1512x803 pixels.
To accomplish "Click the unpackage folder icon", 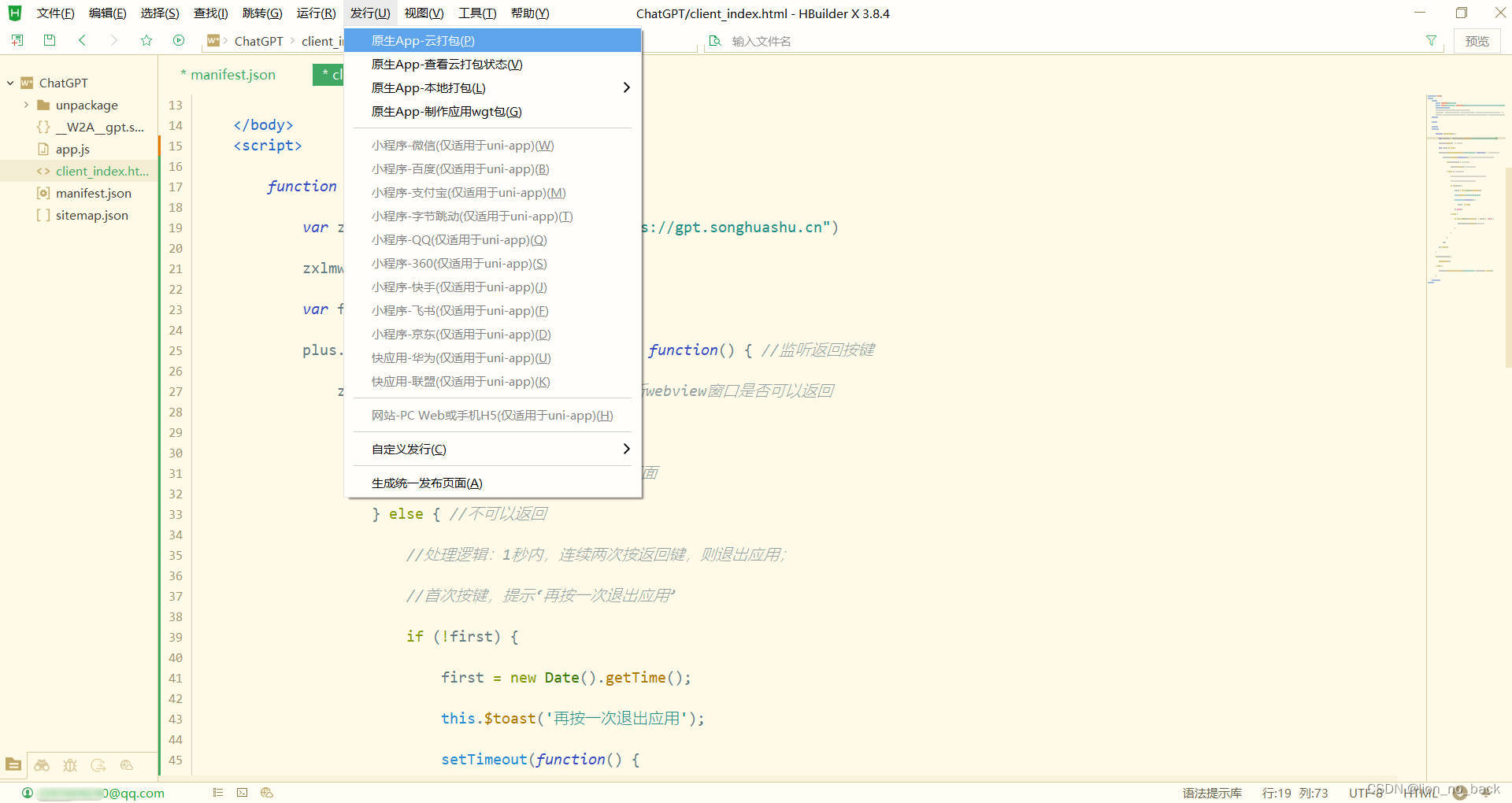I will coord(44,105).
